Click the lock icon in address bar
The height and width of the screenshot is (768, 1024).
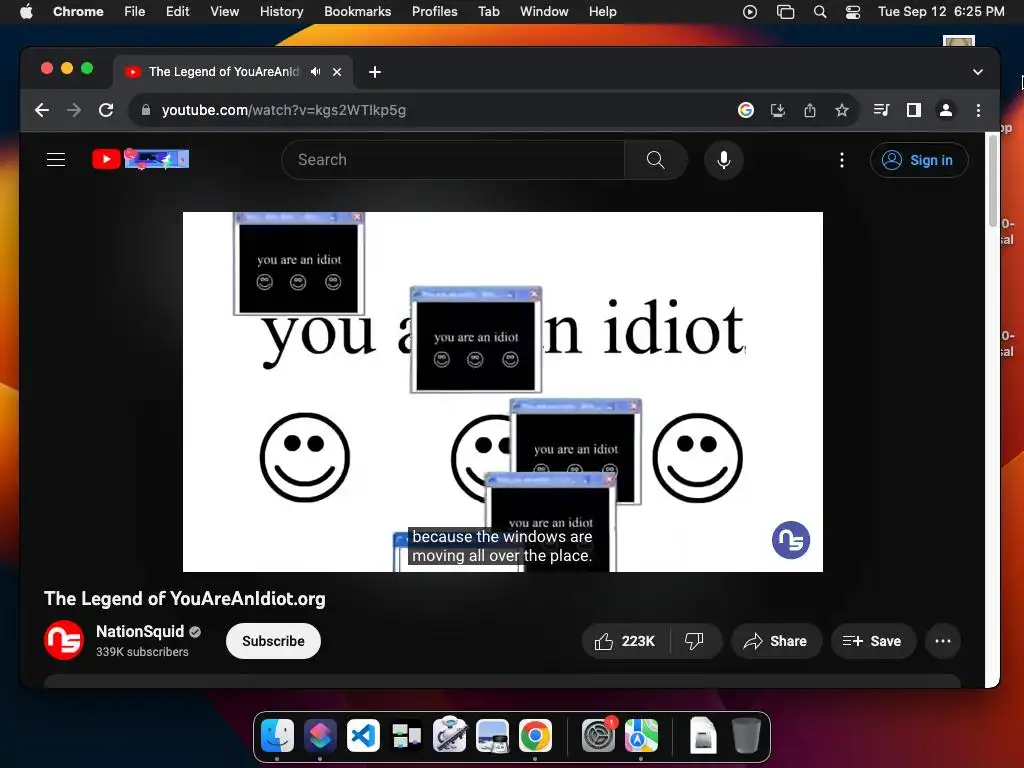pos(146,110)
